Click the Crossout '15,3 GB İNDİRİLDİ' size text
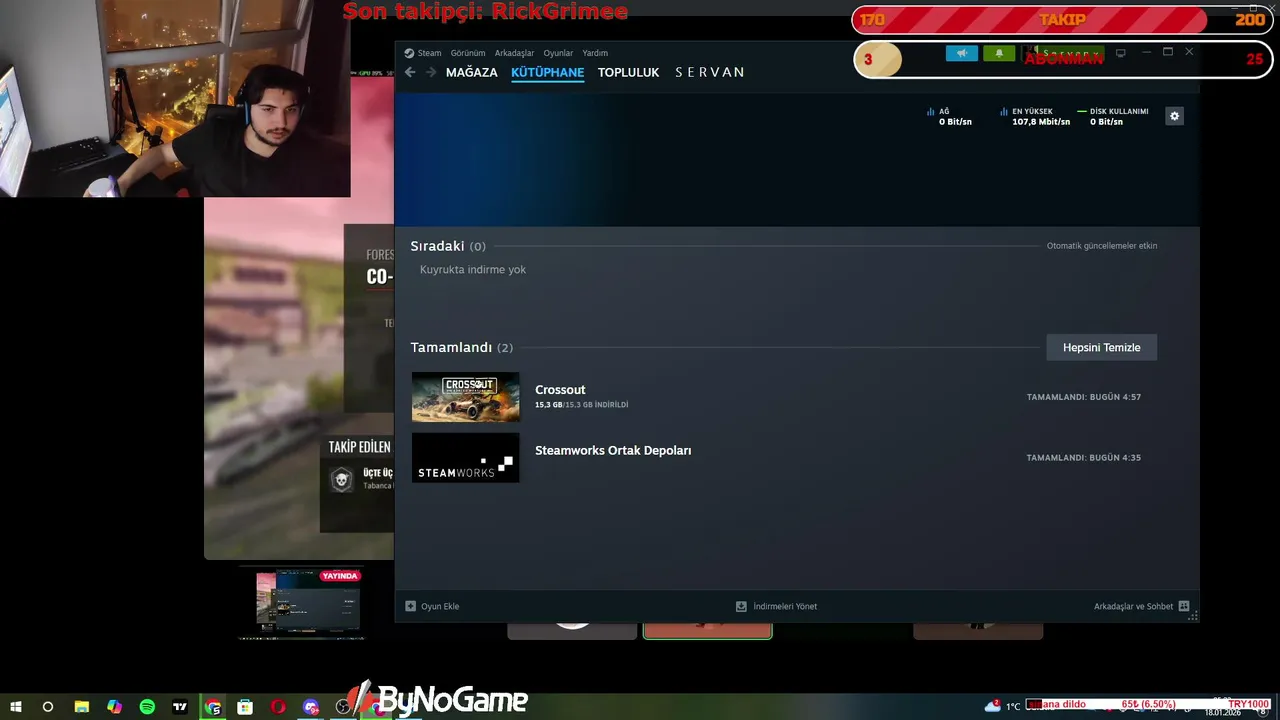 click(x=582, y=405)
